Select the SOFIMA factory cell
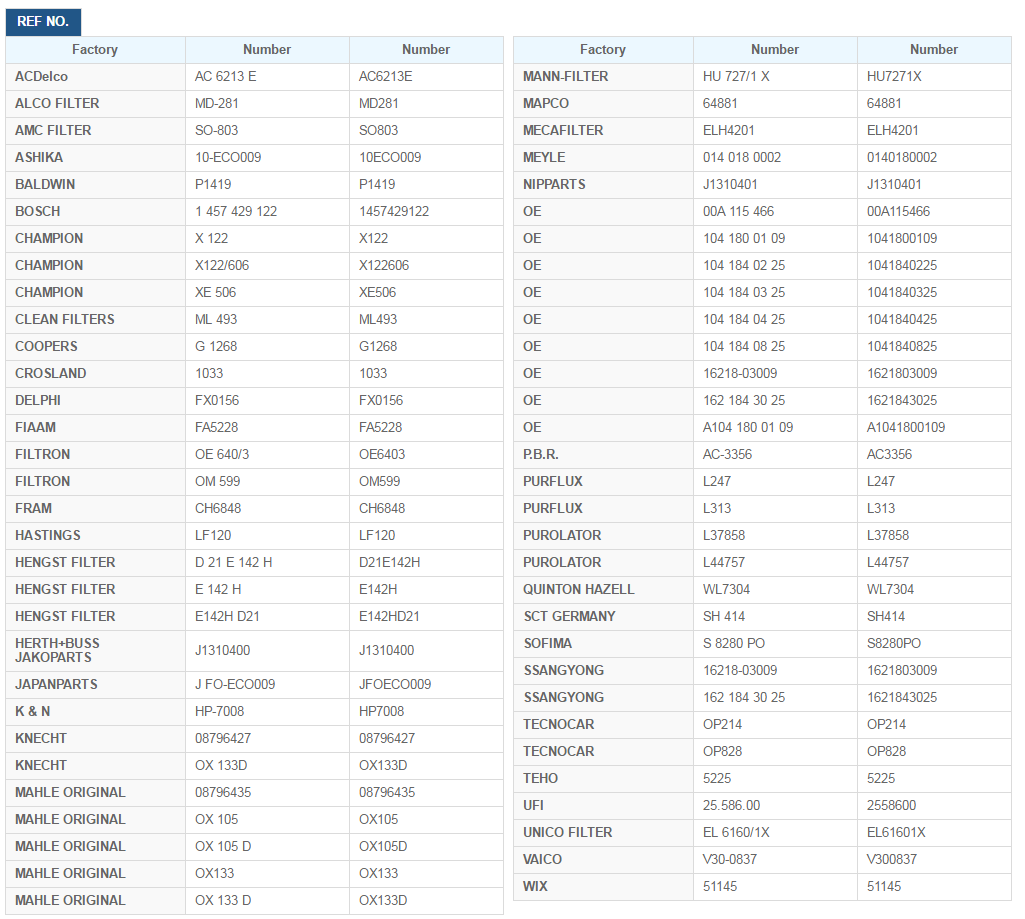1025x919 pixels. point(603,644)
